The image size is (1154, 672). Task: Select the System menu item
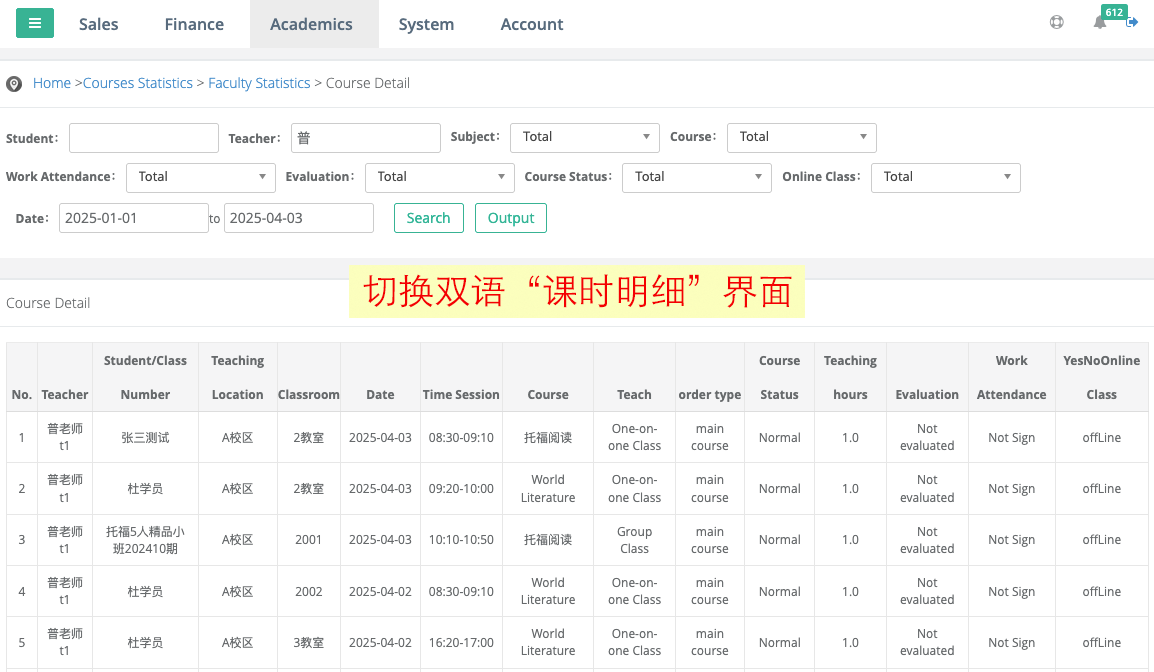pyautogui.click(x=426, y=24)
